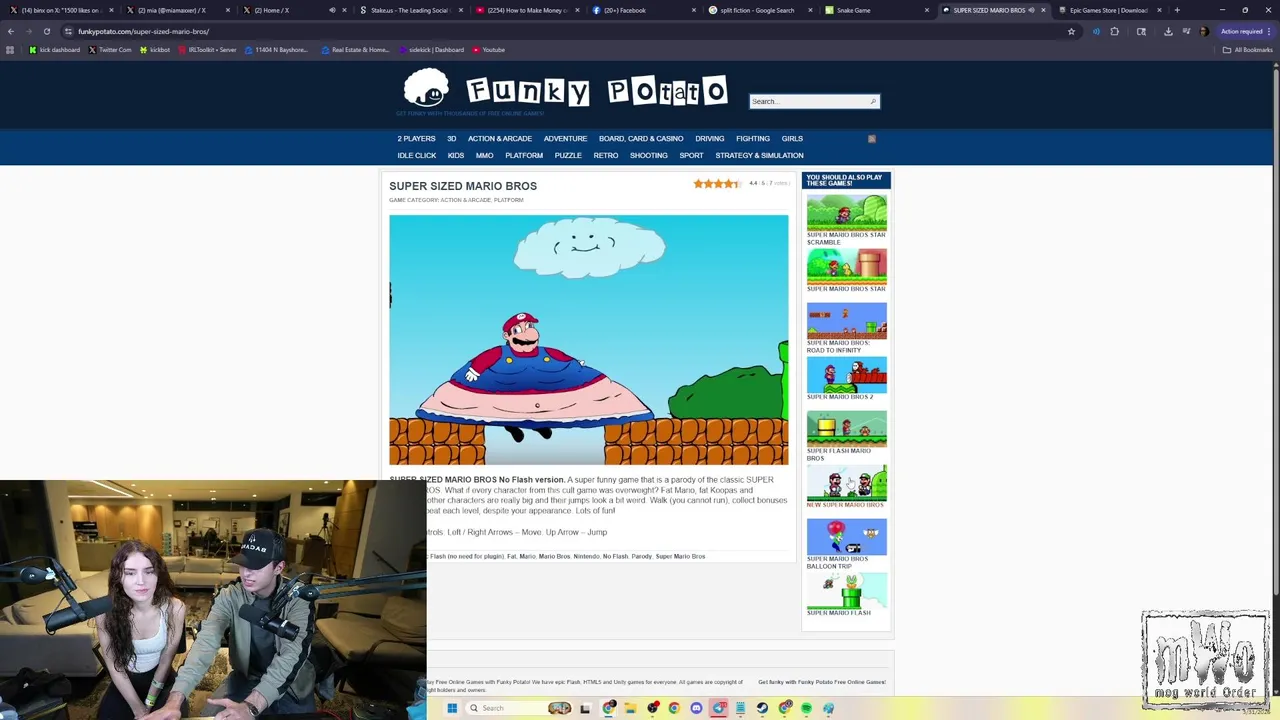Open the Twitter Com bookmark
Screen dimensions: 1280x720
[110, 49]
